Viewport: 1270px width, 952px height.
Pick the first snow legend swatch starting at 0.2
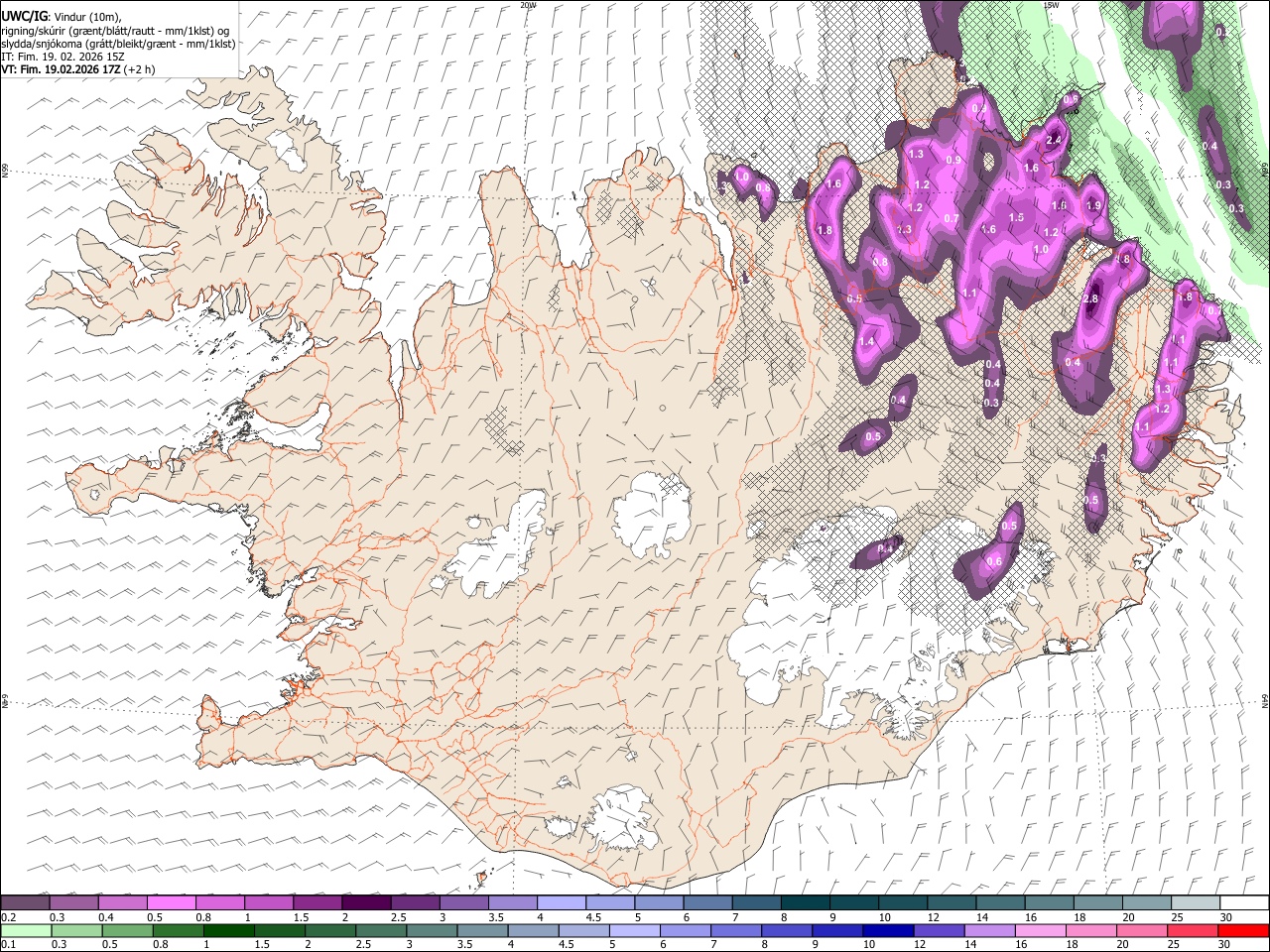coord(26,903)
